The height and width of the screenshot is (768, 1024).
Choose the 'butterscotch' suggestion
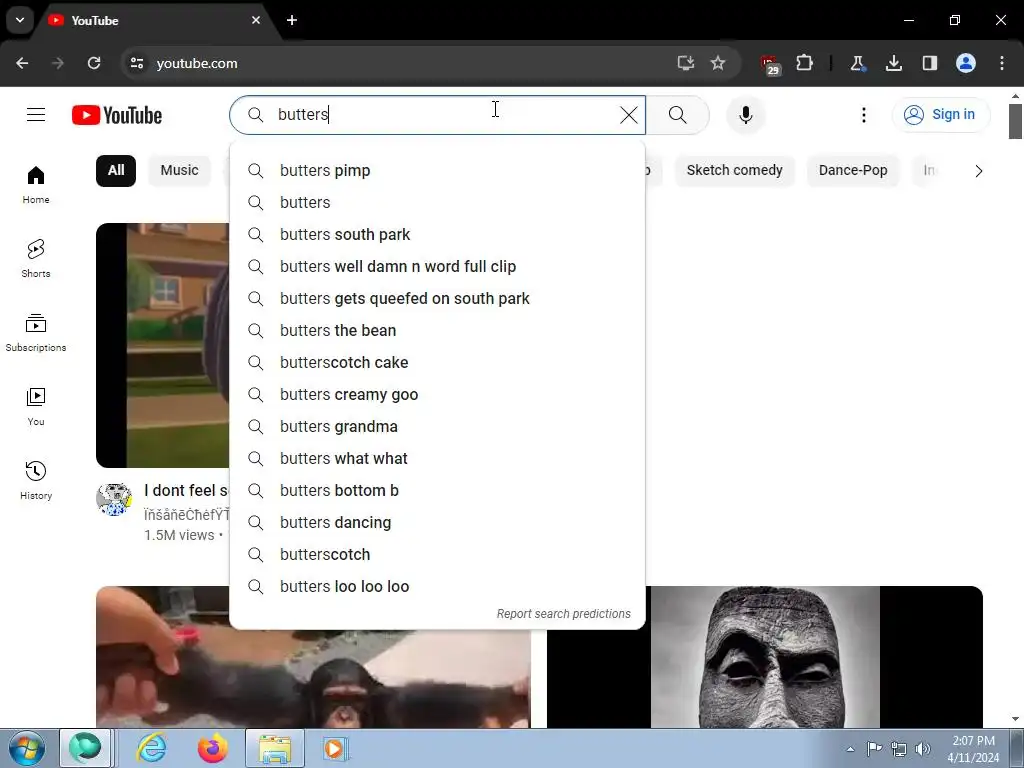(438, 554)
